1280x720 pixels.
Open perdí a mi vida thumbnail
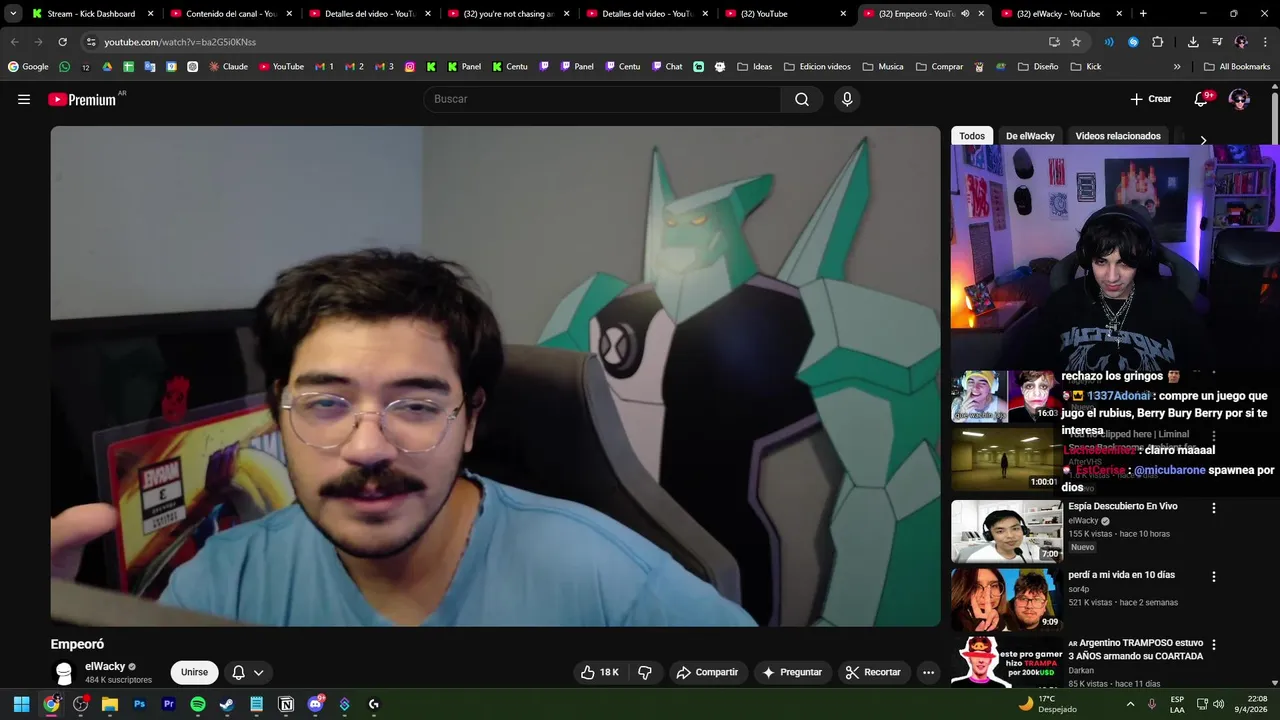tap(1006, 600)
